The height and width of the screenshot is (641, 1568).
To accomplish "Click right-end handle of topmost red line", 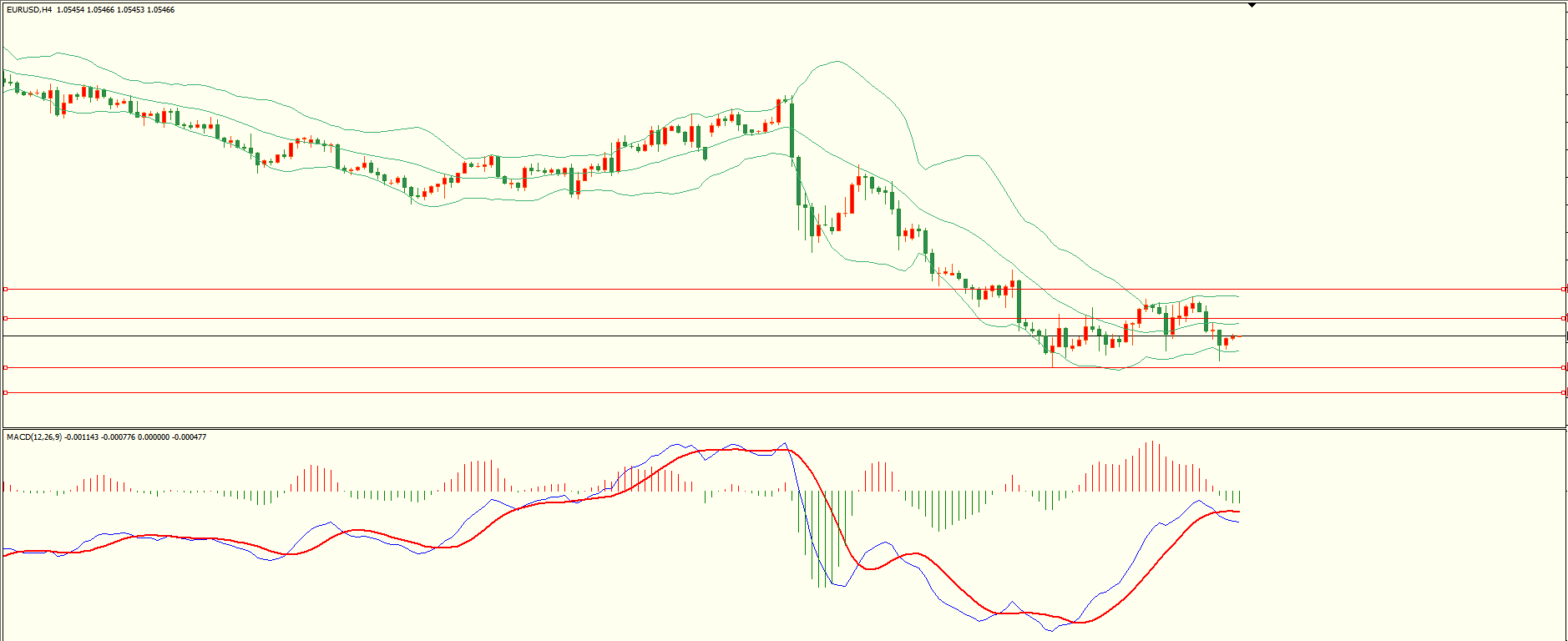I will (1563, 290).
